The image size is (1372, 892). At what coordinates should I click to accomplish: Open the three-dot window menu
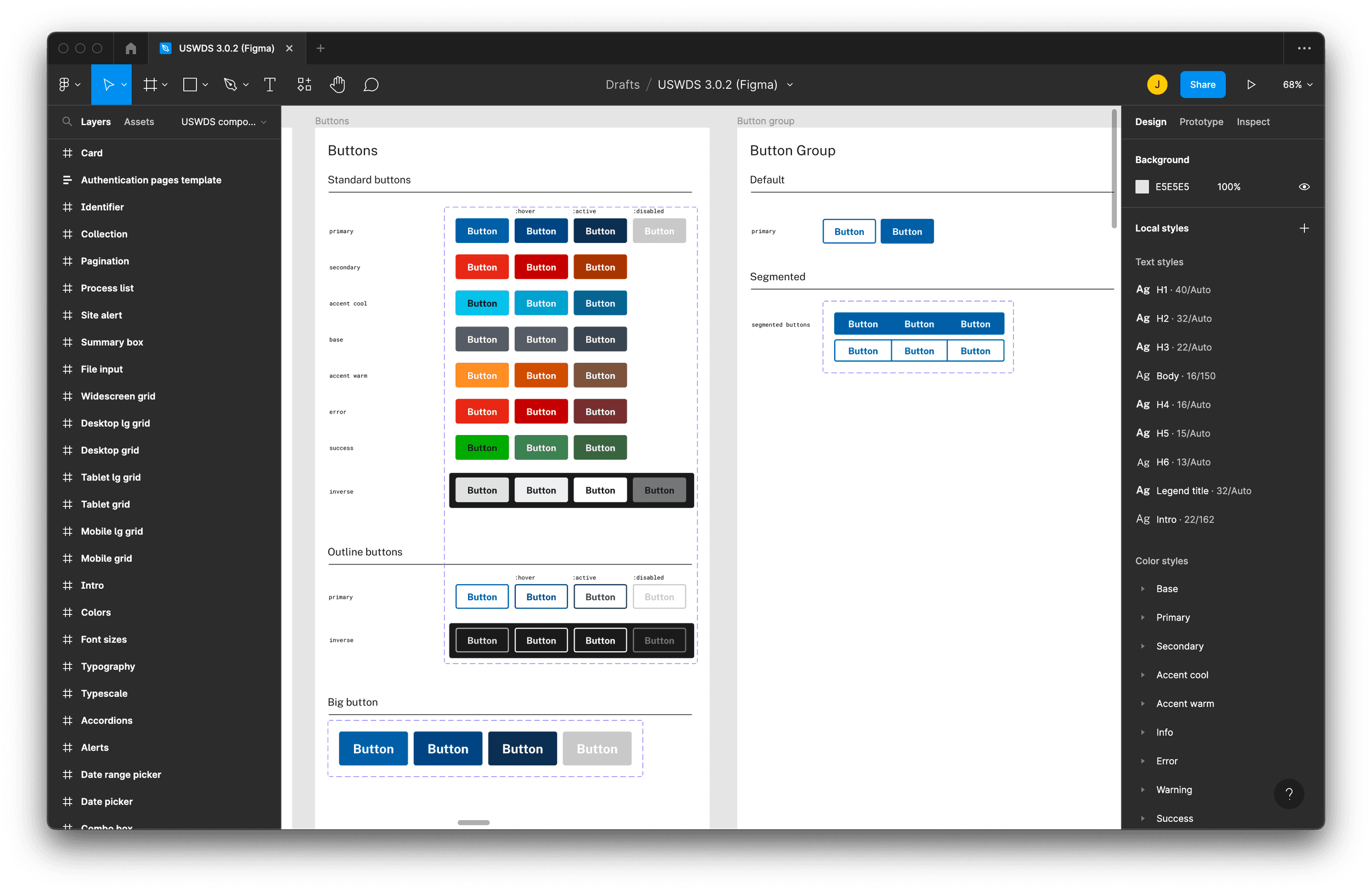click(x=1304, y=48)
